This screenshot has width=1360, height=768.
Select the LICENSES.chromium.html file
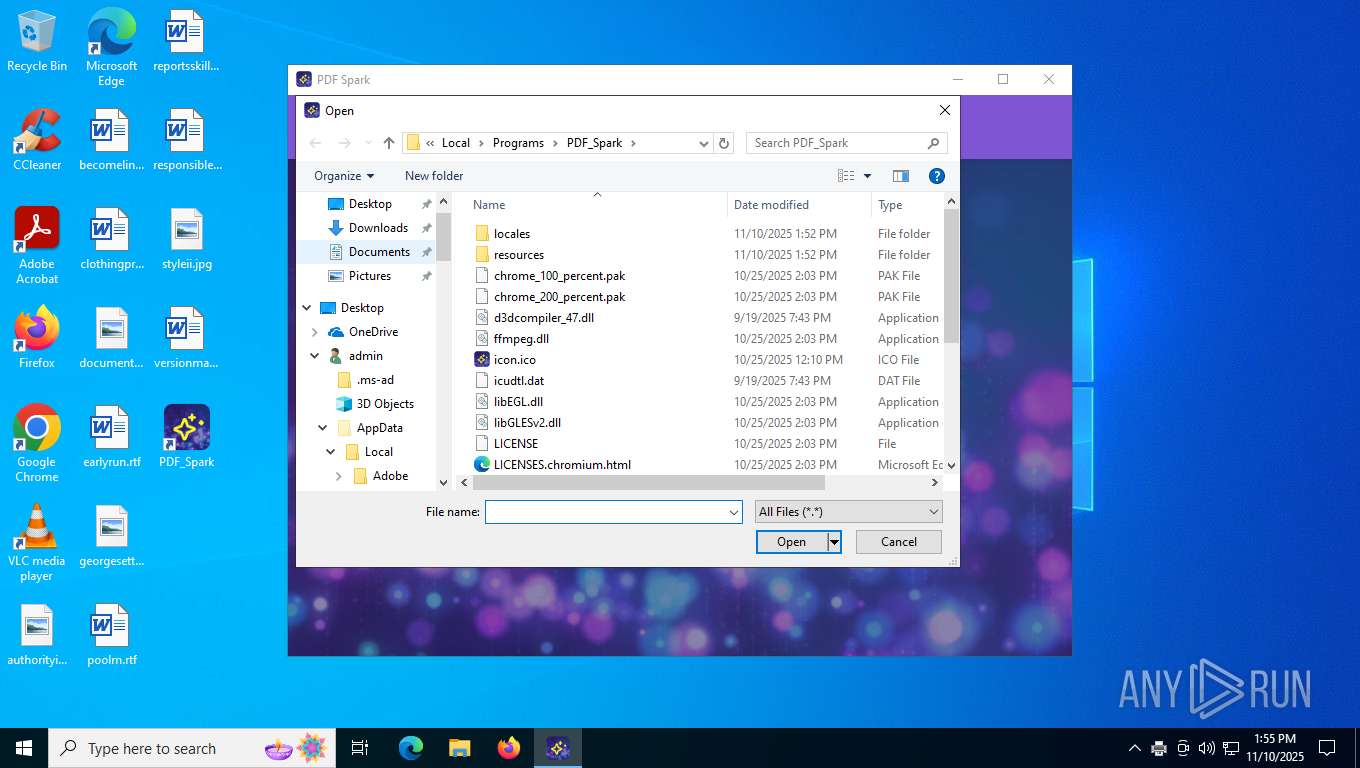click(x=562, y=465)
